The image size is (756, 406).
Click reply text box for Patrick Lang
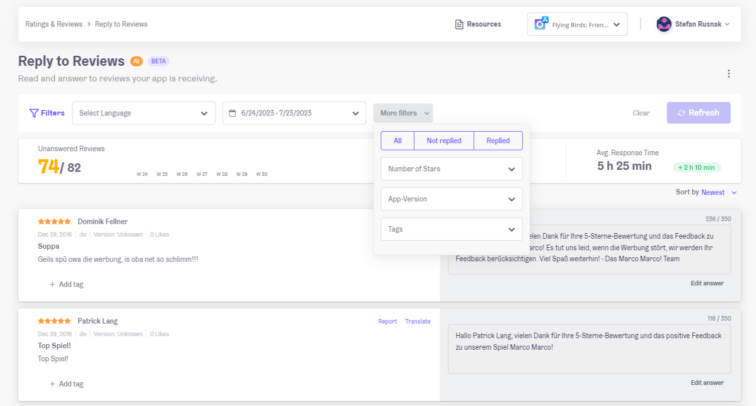tap(589, 349)
